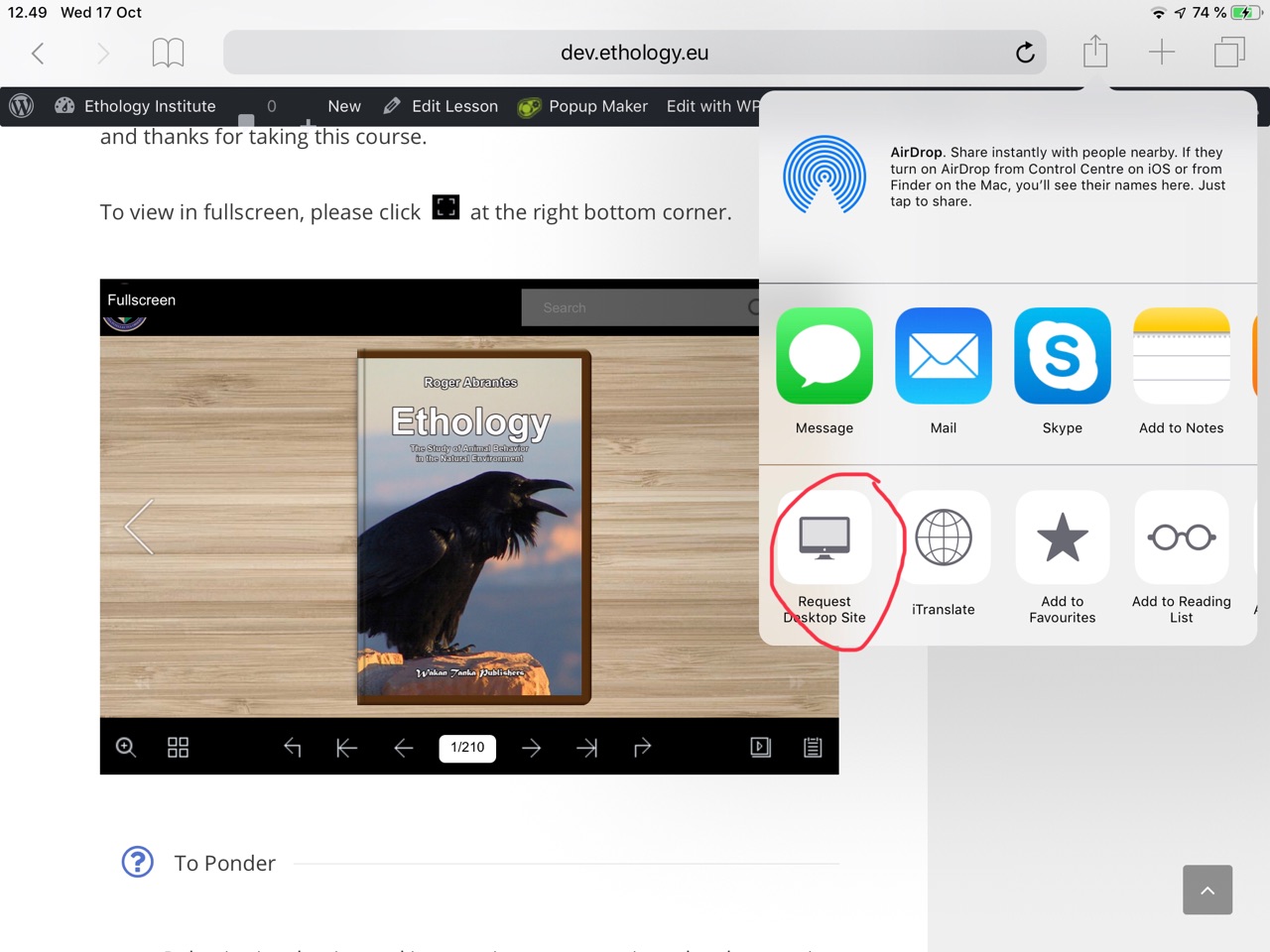The width and height of the screenshot is (1270, 952).
Task: Toggle the autoplay slideshow icon
Action: point(761,747)
